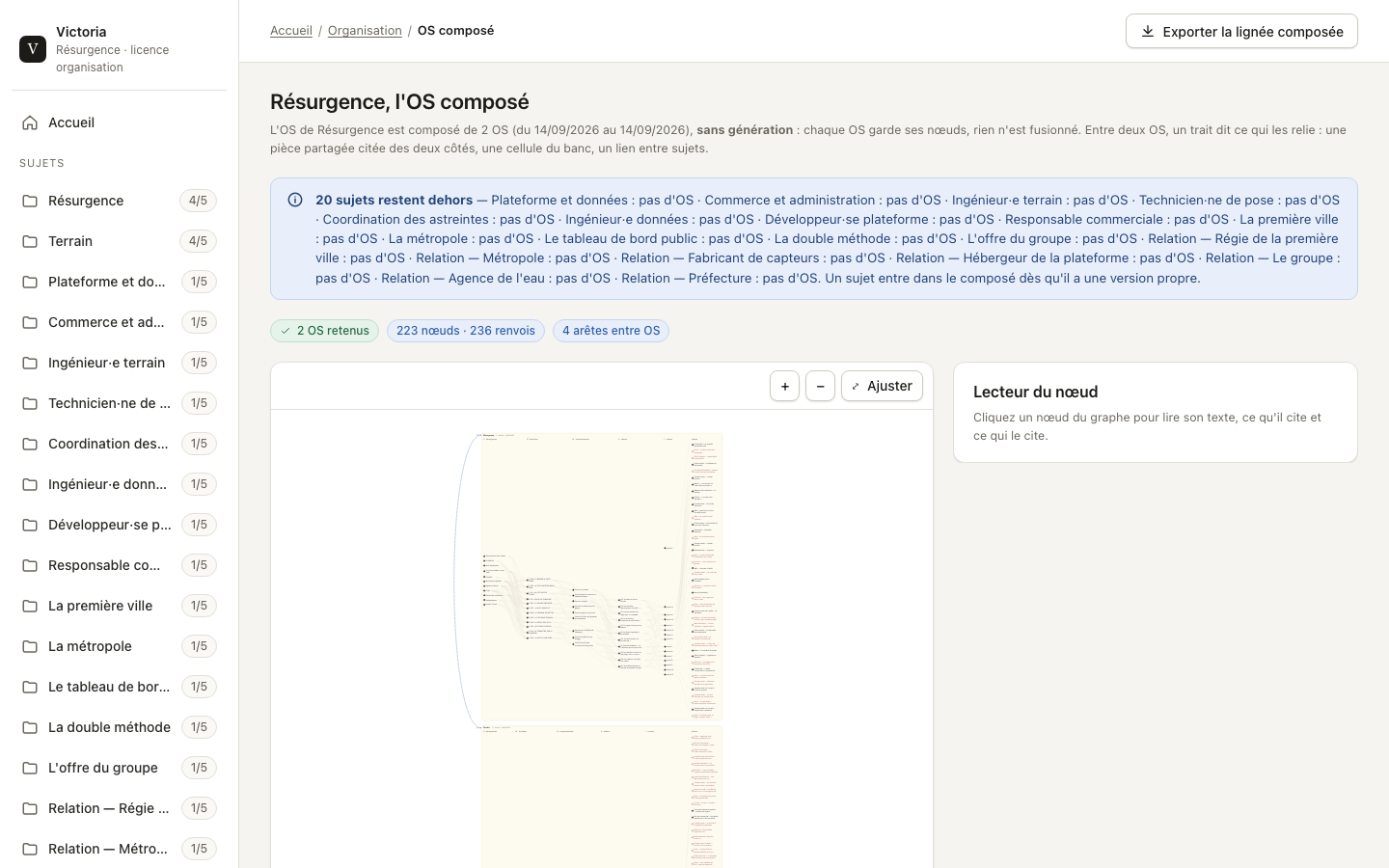The image size is (1389, 868).
Task: Click the 'OS composé' breadcrumb text
Action: (455, 31)
